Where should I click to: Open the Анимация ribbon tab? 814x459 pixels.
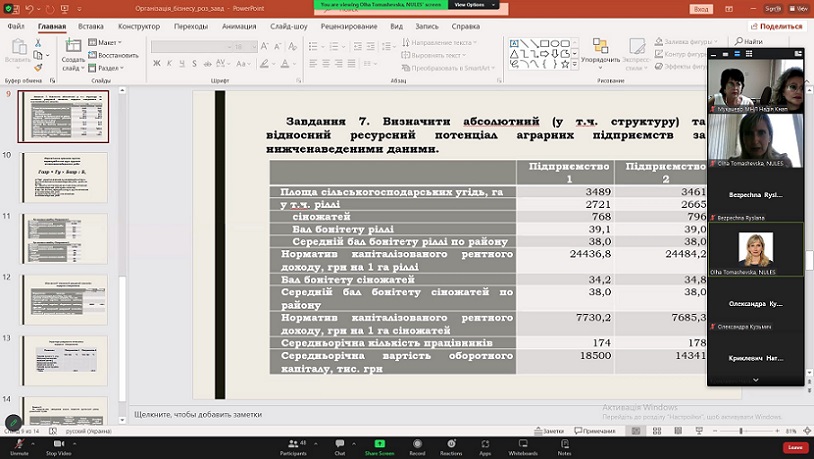(239, 26)
